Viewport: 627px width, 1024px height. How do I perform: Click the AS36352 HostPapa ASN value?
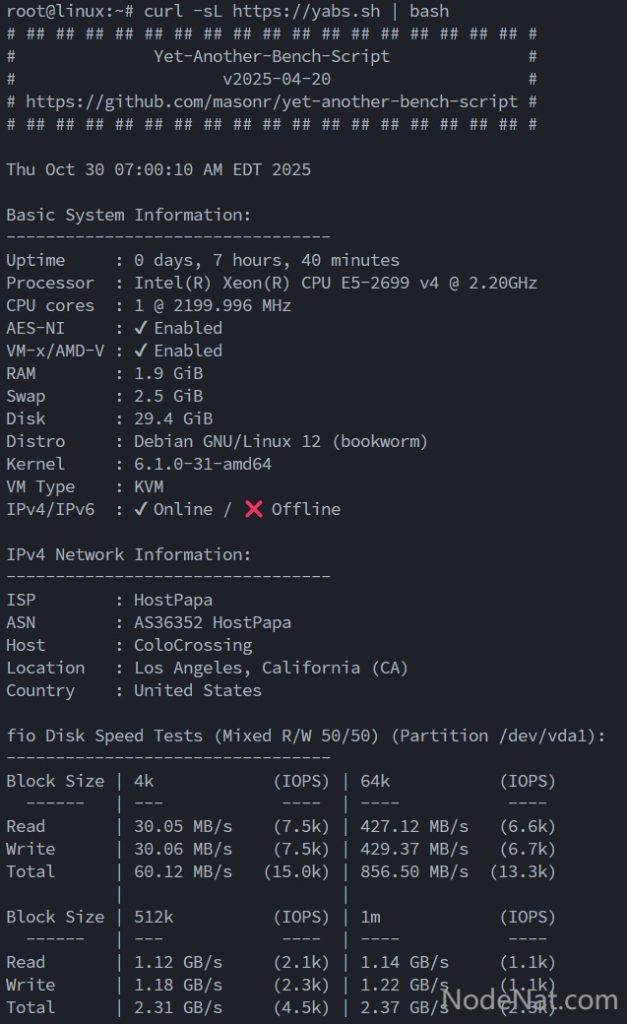click(213, 622)
